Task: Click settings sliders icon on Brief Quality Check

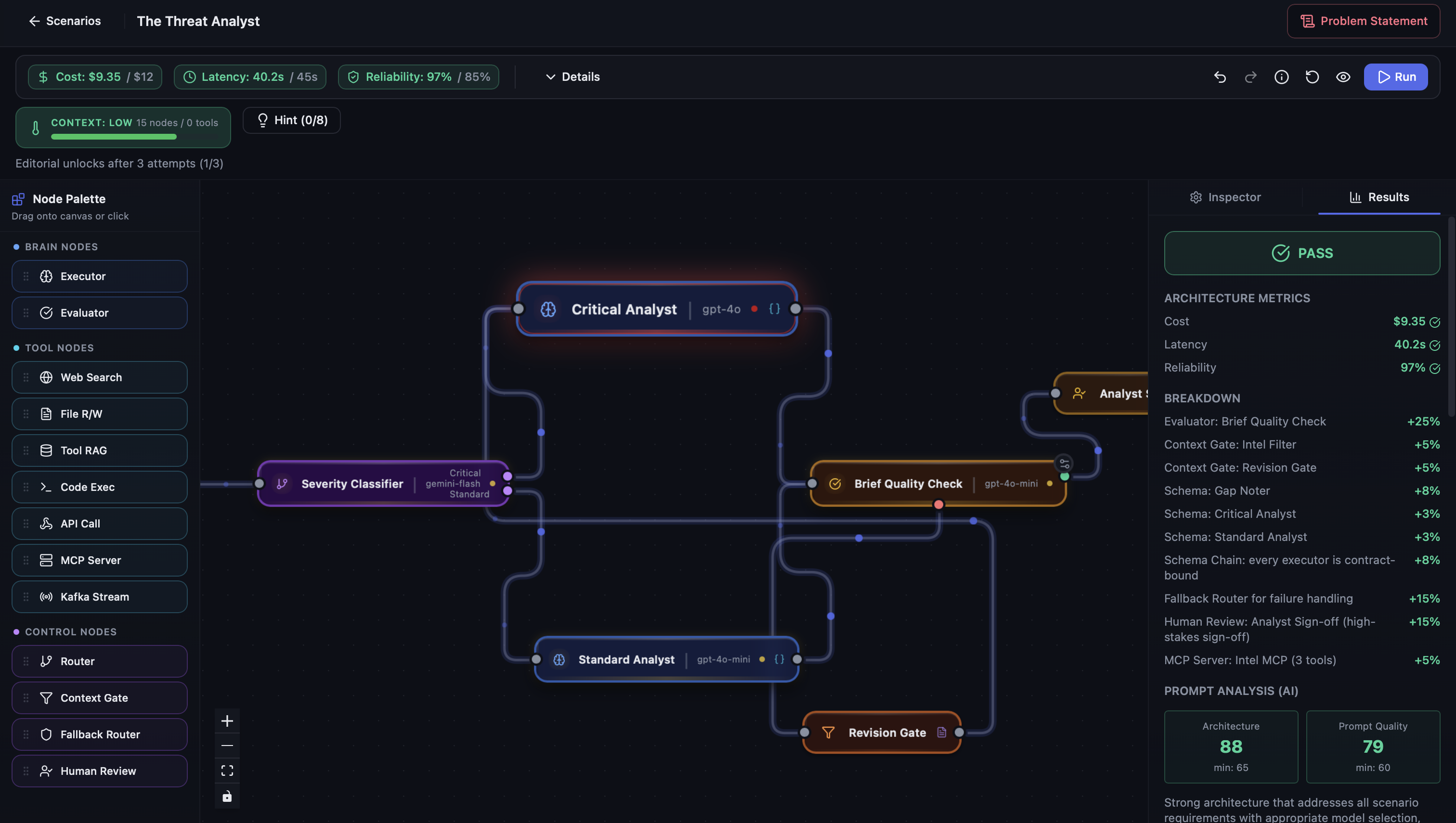Action: (1064, 463)
